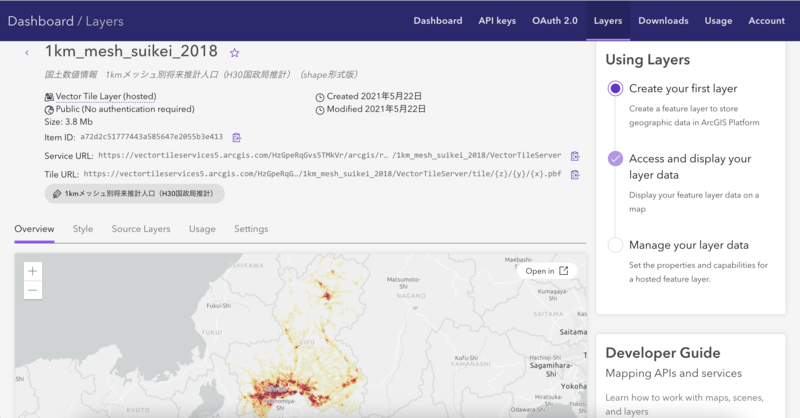This screenshot has width=800, height=418.
Task: Click the Saitama label on the map
Action: (573, 332)
